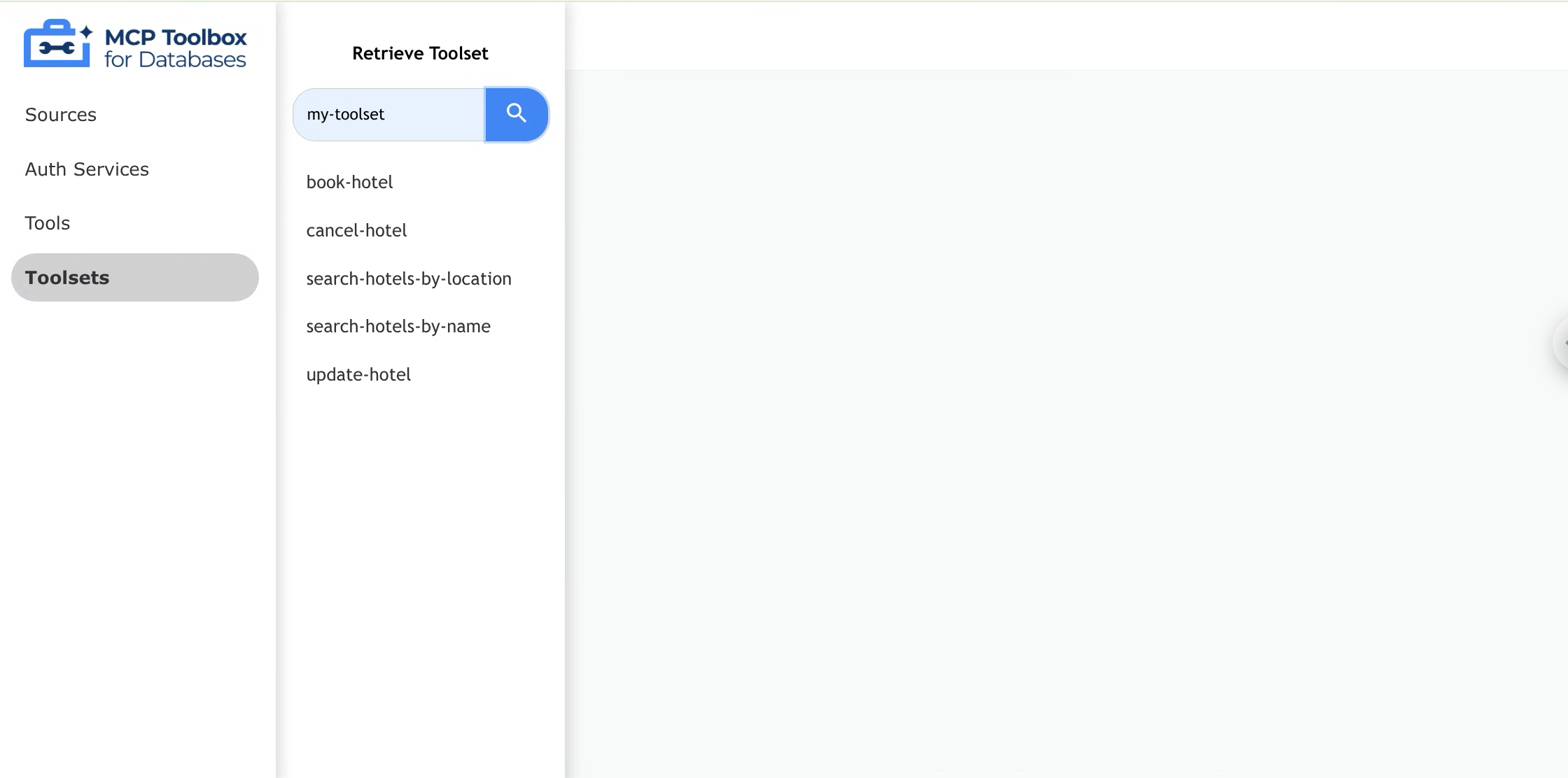Viewport: 1568px width, 778px height.
Task: Open the update-hotel tool
Action: 358,374
